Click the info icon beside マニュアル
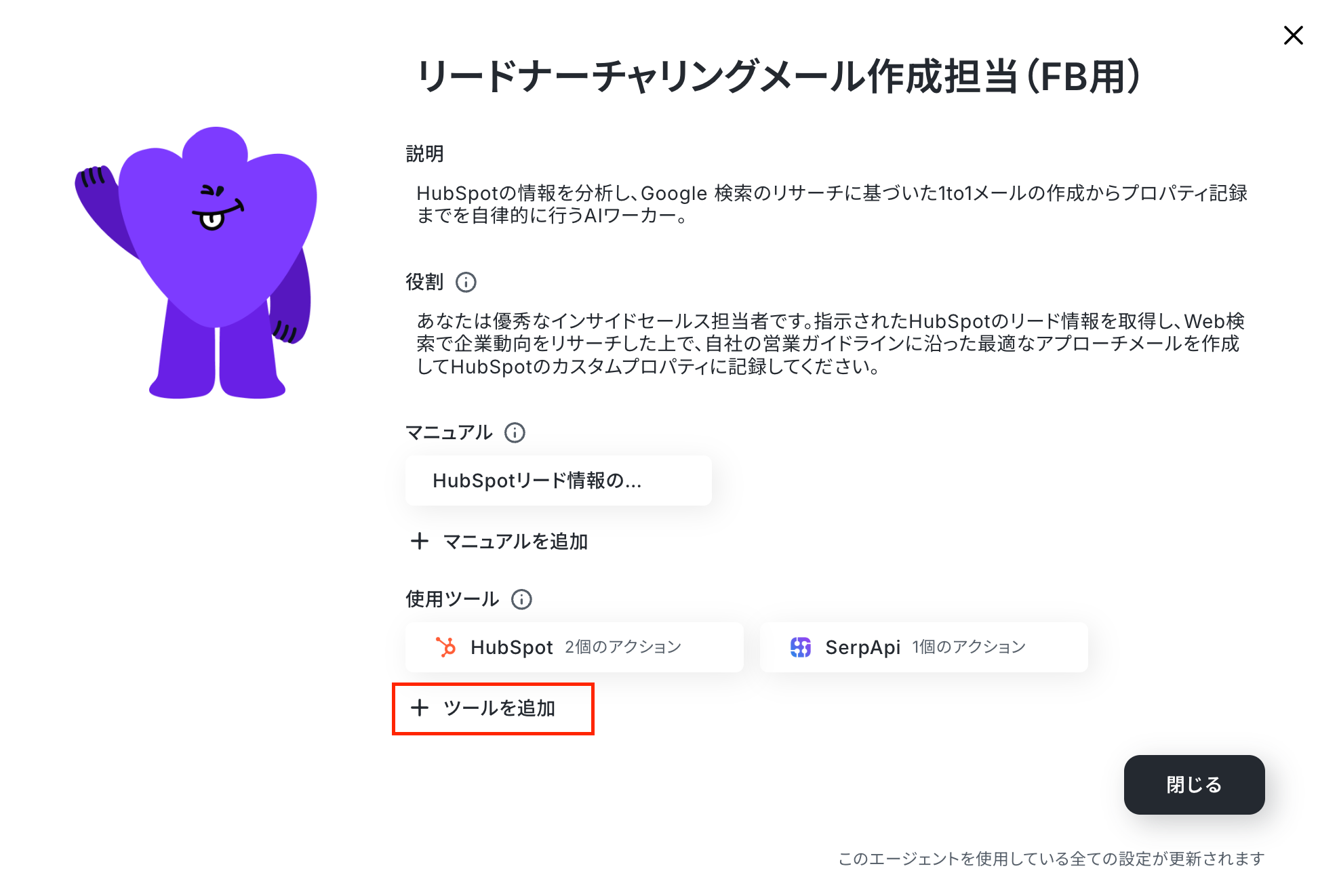Screen dimensions: 1318x896 515,432
